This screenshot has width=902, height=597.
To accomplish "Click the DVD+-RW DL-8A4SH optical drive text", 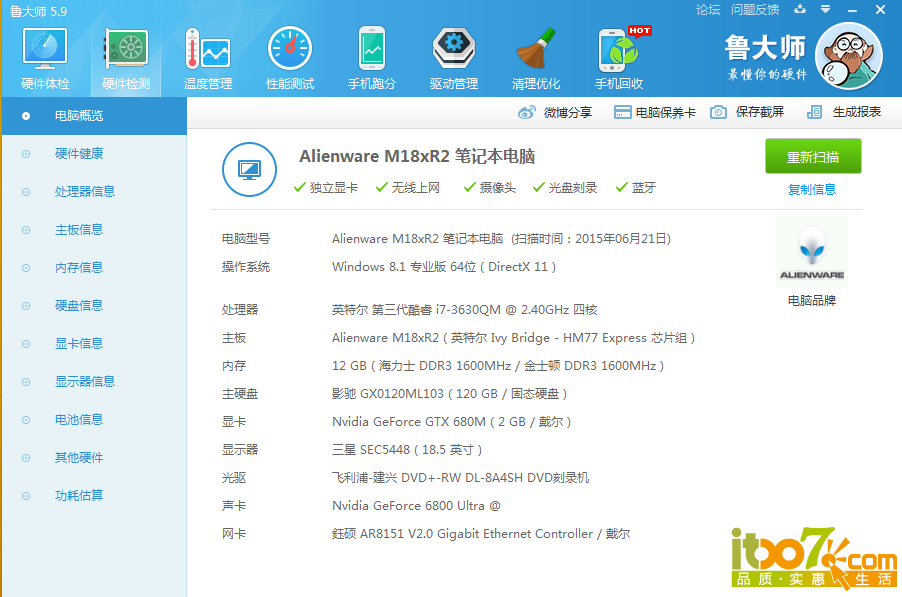I will [460, 477].
